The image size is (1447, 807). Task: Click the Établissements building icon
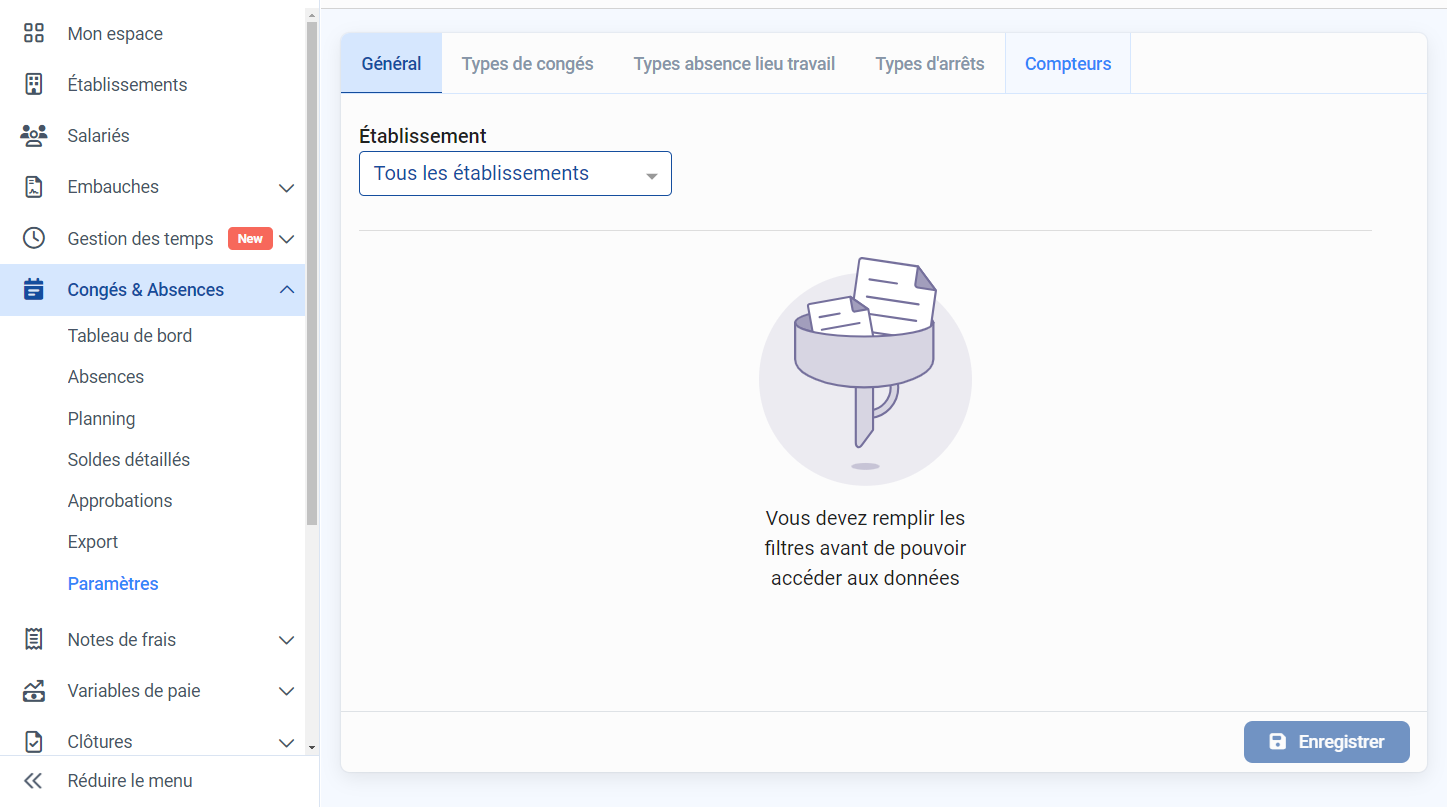(x=34, y=84)
